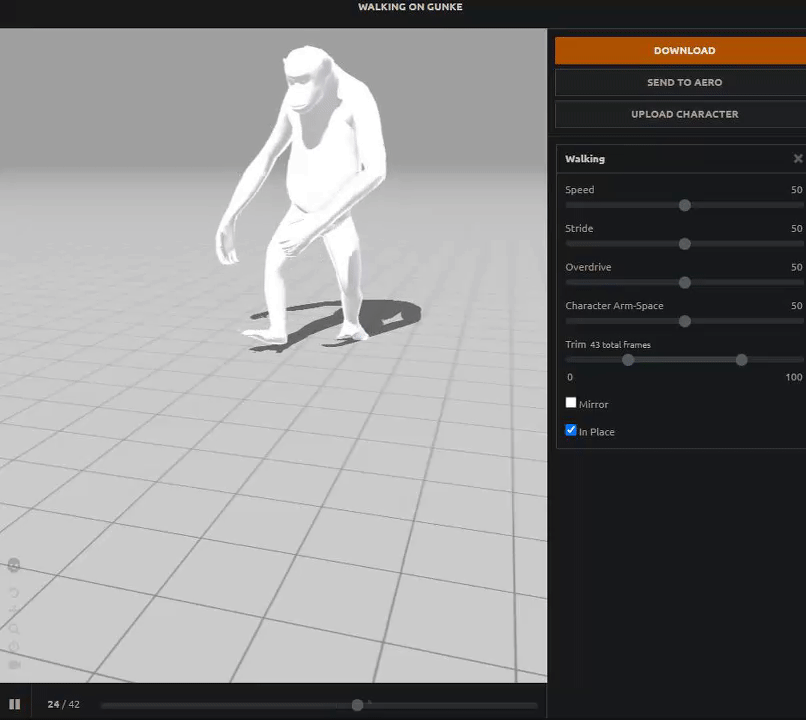Click the Trim maximum value '100'
The height and width of the screenshot is (720, 806).
794,377
